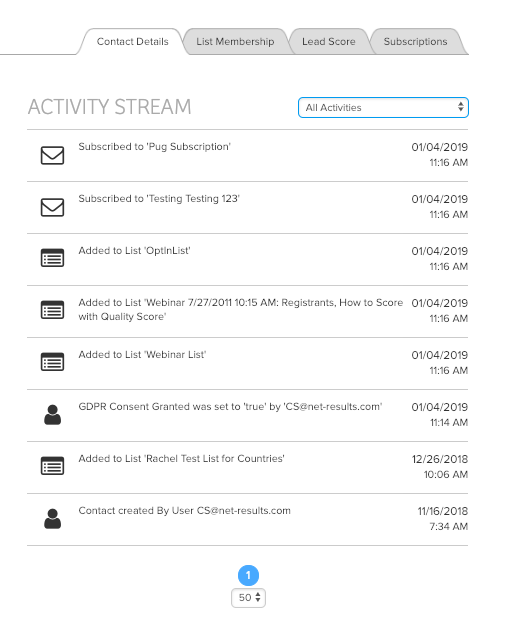Open the All Activities filter dropdown
The image size is (508, 627).
click(x=383, y=108)
